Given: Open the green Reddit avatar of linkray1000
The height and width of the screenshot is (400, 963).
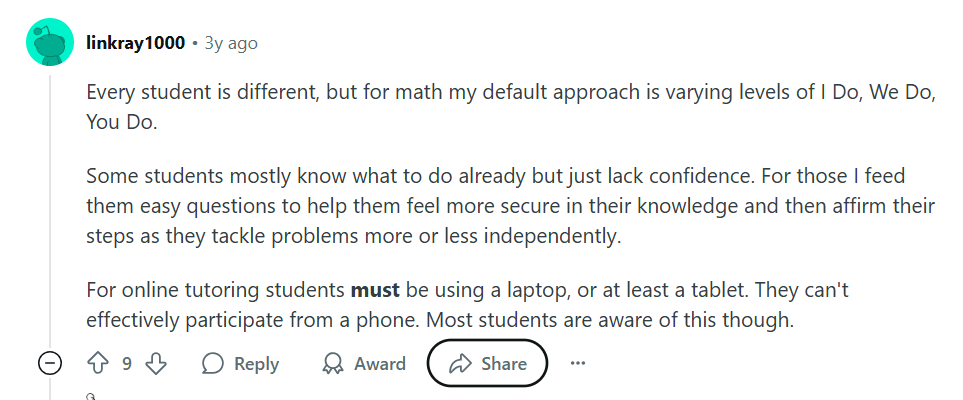Looking at the screenshot, I should (48, 43).
